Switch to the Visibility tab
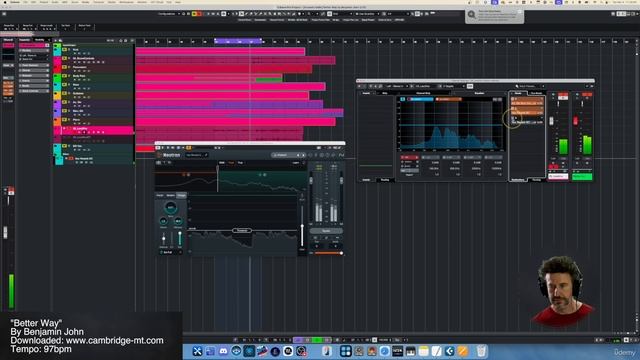The height and width of the screenshot is (360, 640). pyautogui.click(x=40, y=40)
